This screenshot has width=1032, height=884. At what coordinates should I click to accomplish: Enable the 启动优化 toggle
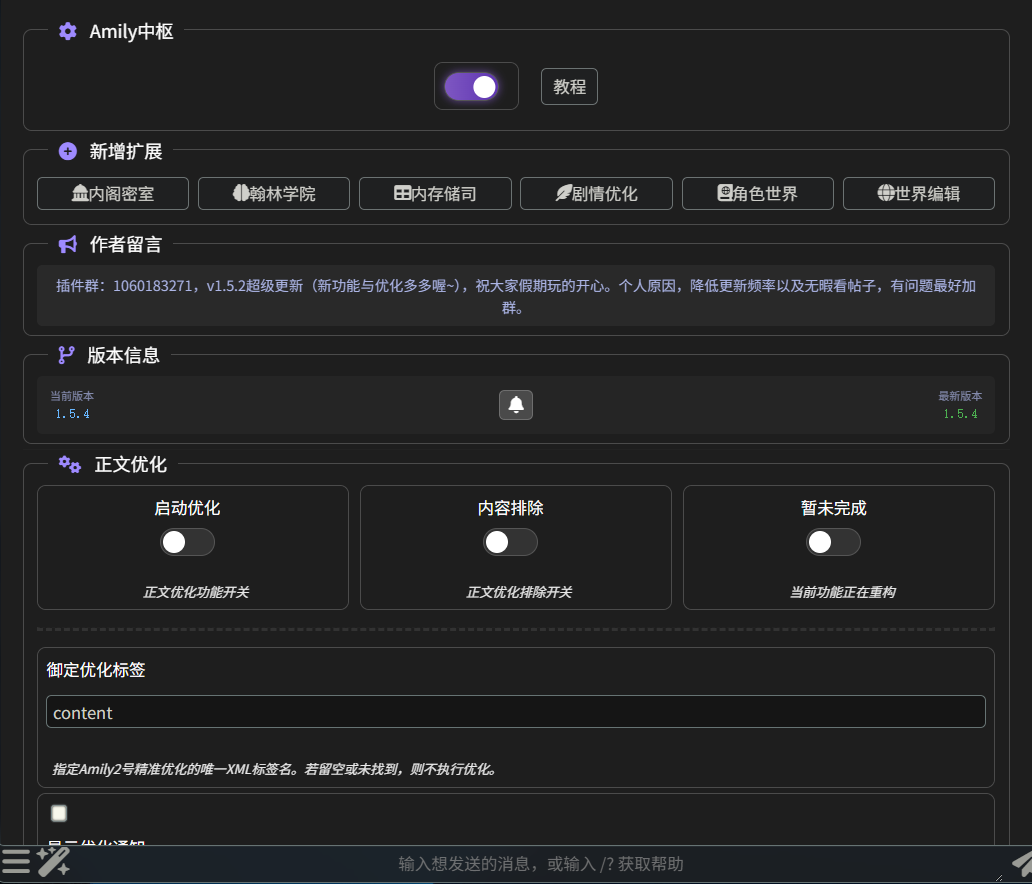click(x=187, y=542)
